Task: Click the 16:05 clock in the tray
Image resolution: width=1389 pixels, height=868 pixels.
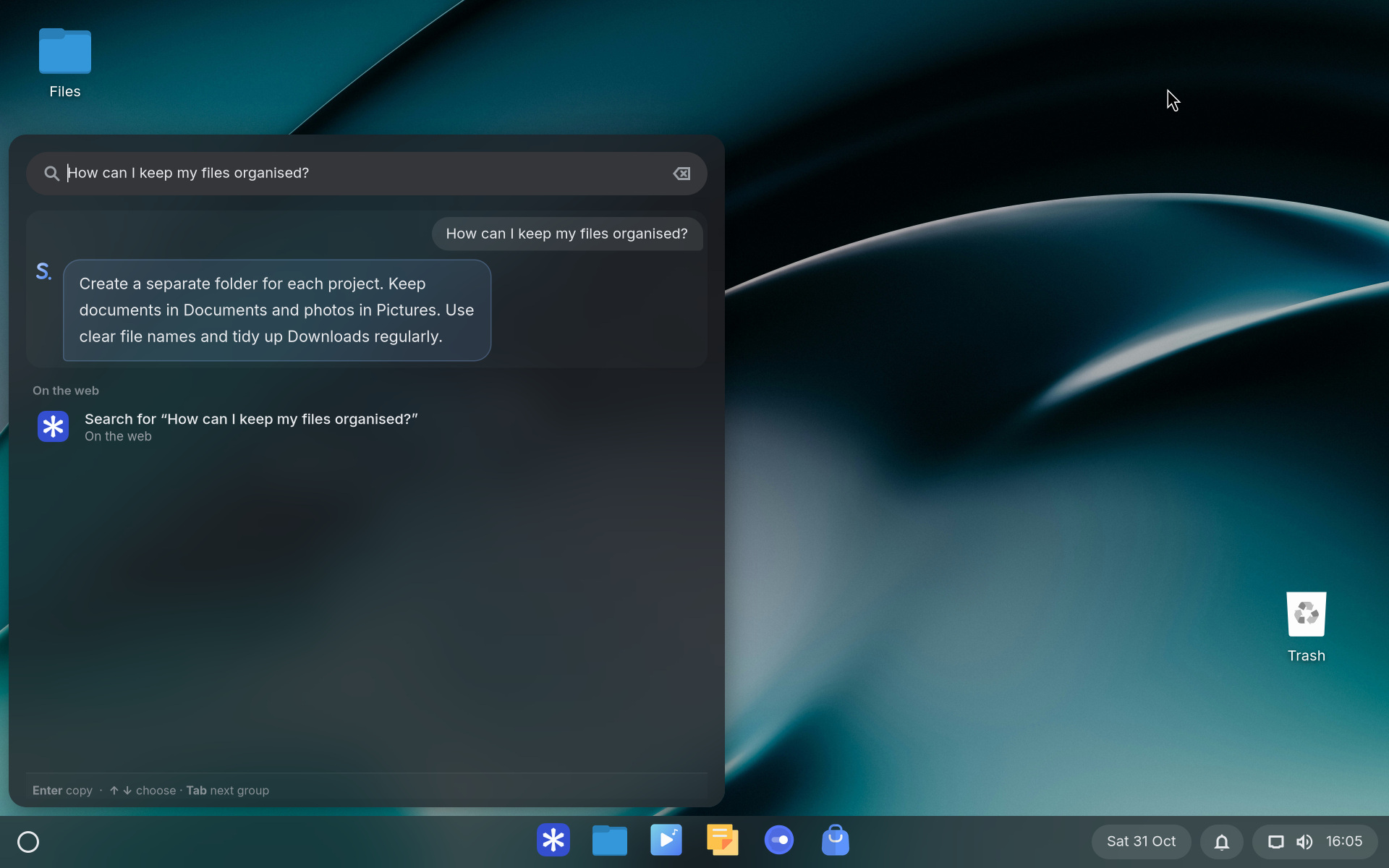Action: [x=1344, y=842]
